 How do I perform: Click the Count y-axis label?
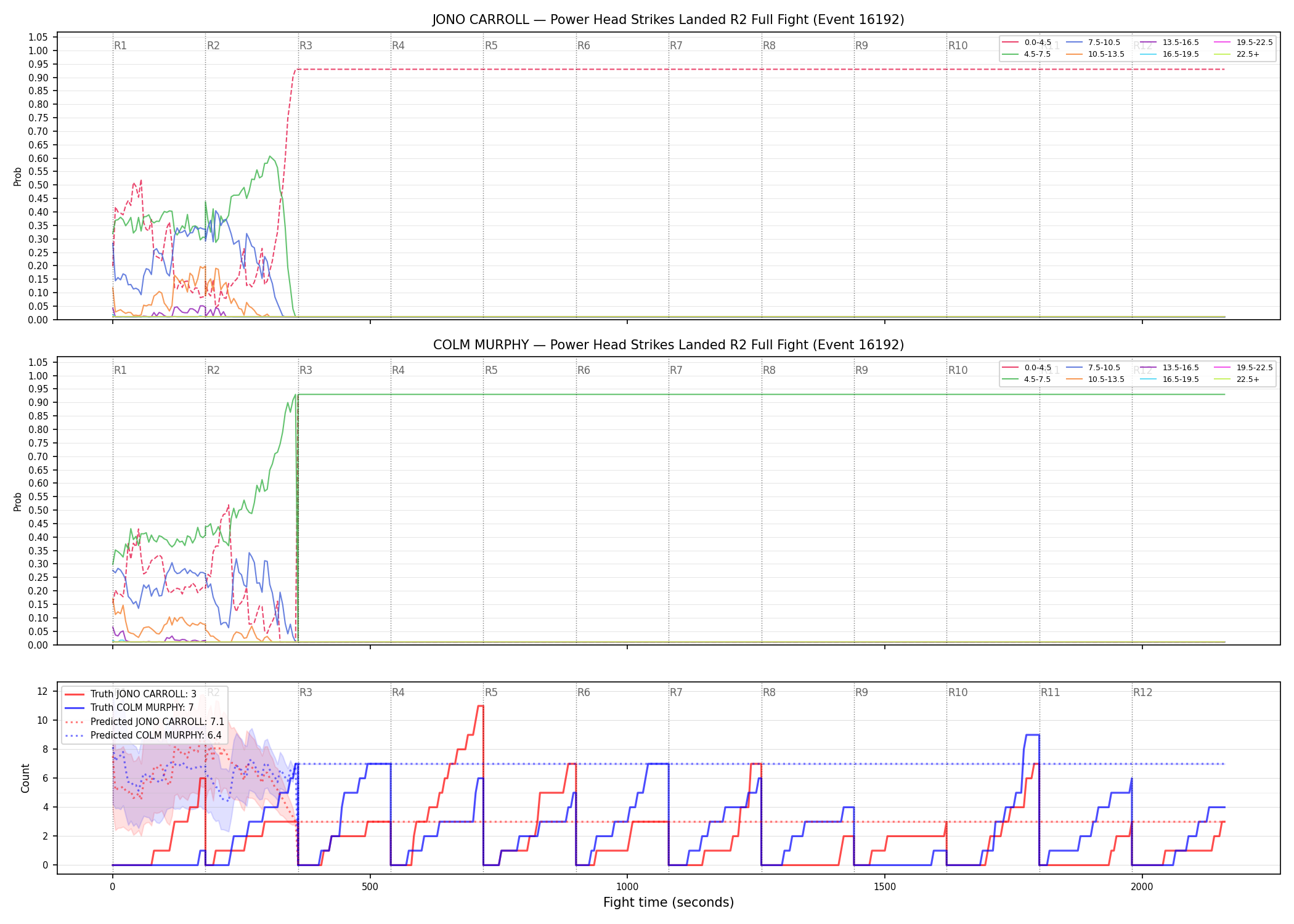click(x=25, y=779)
